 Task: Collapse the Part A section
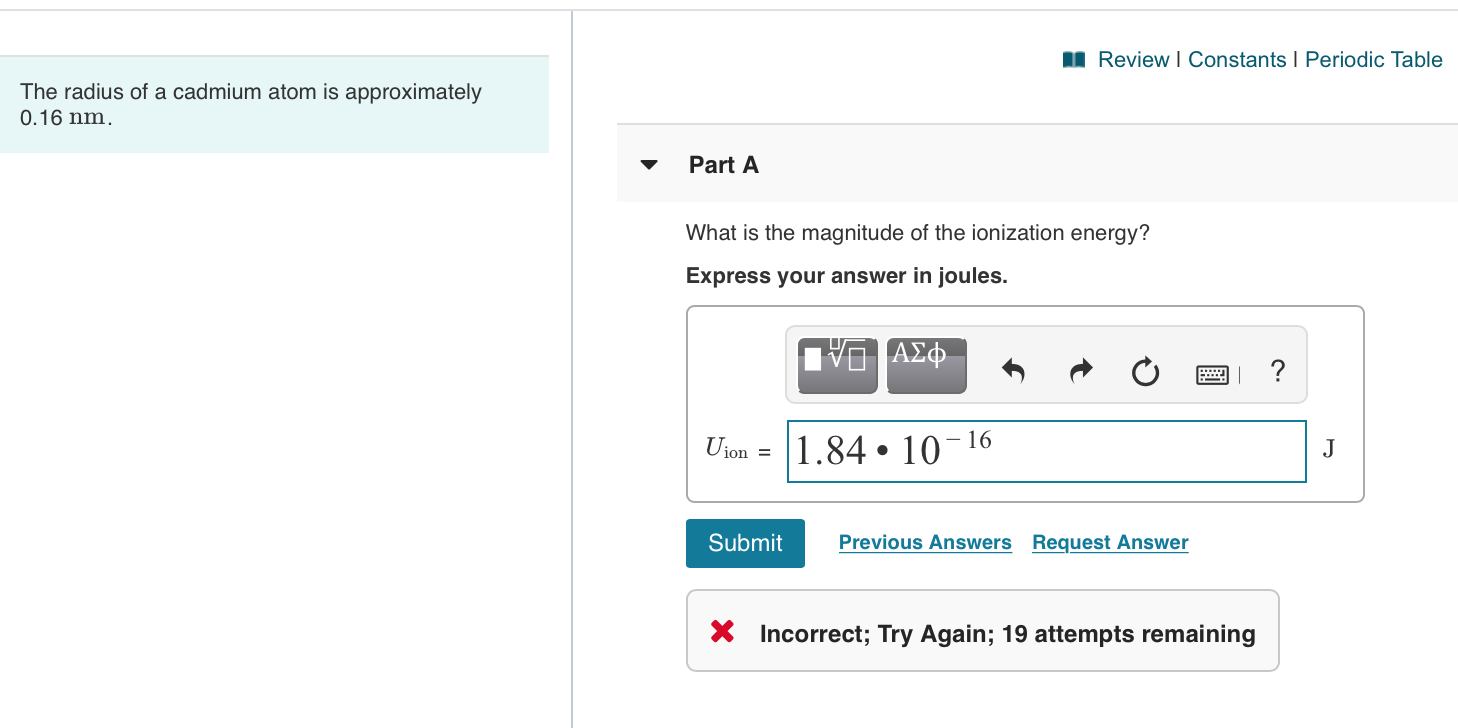tap(648, 165)
